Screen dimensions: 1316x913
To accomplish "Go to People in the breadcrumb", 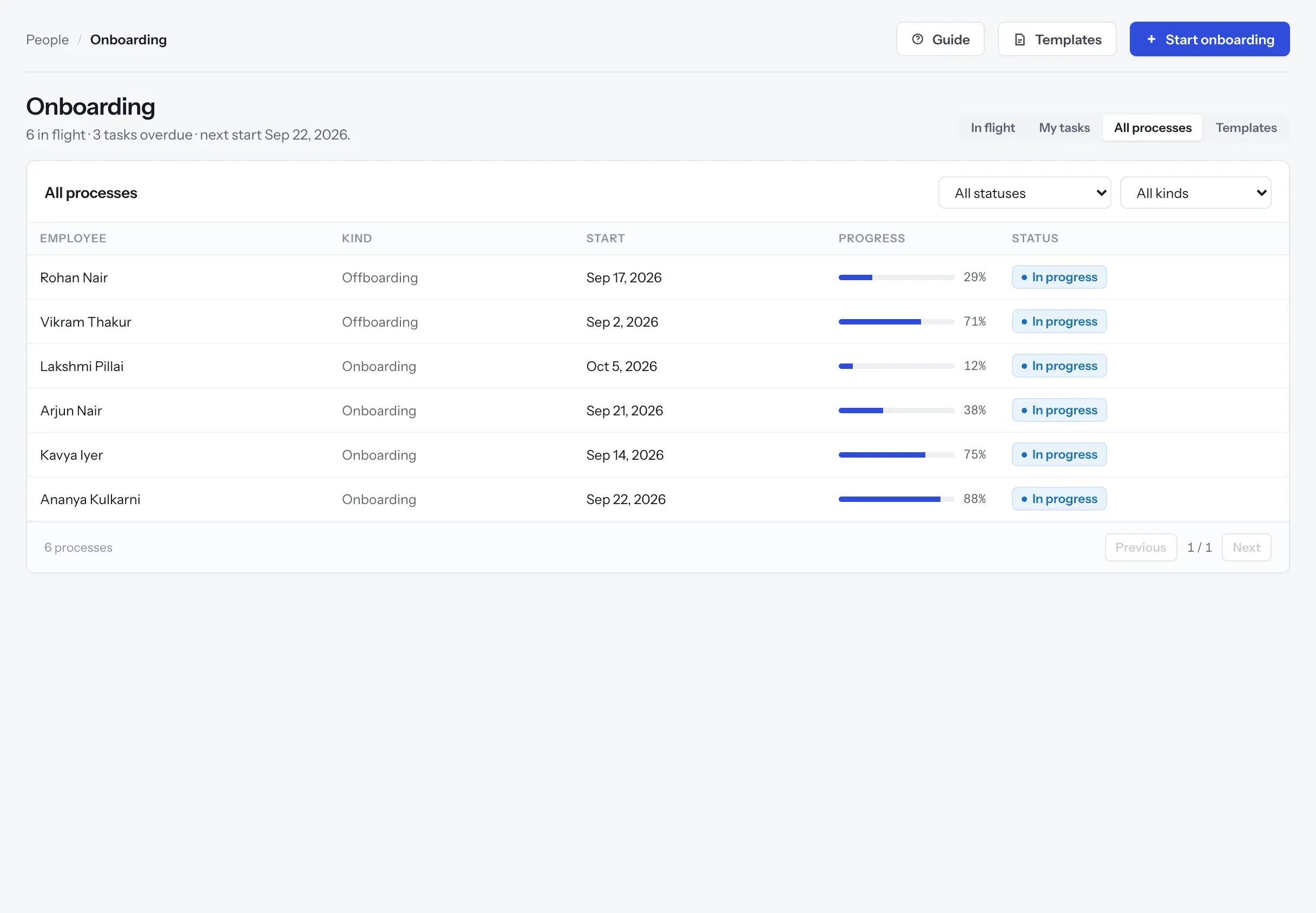I will 47,39.
